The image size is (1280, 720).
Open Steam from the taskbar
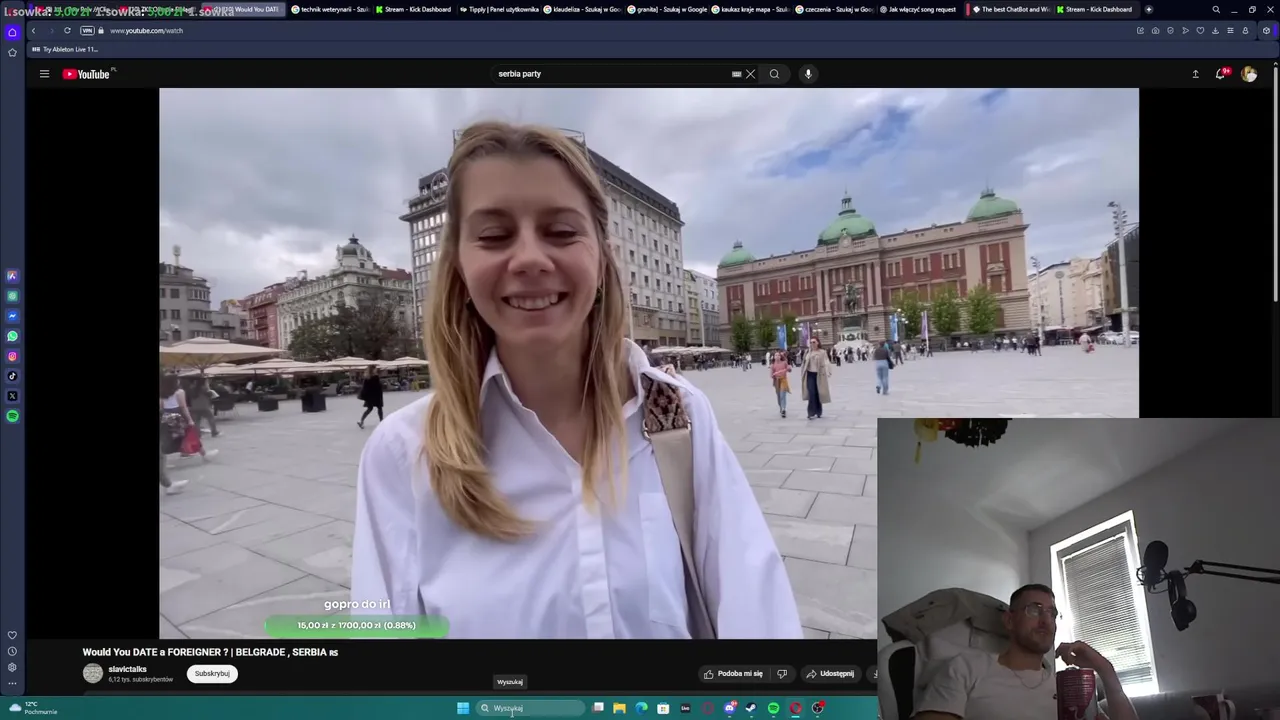point(751,708)
